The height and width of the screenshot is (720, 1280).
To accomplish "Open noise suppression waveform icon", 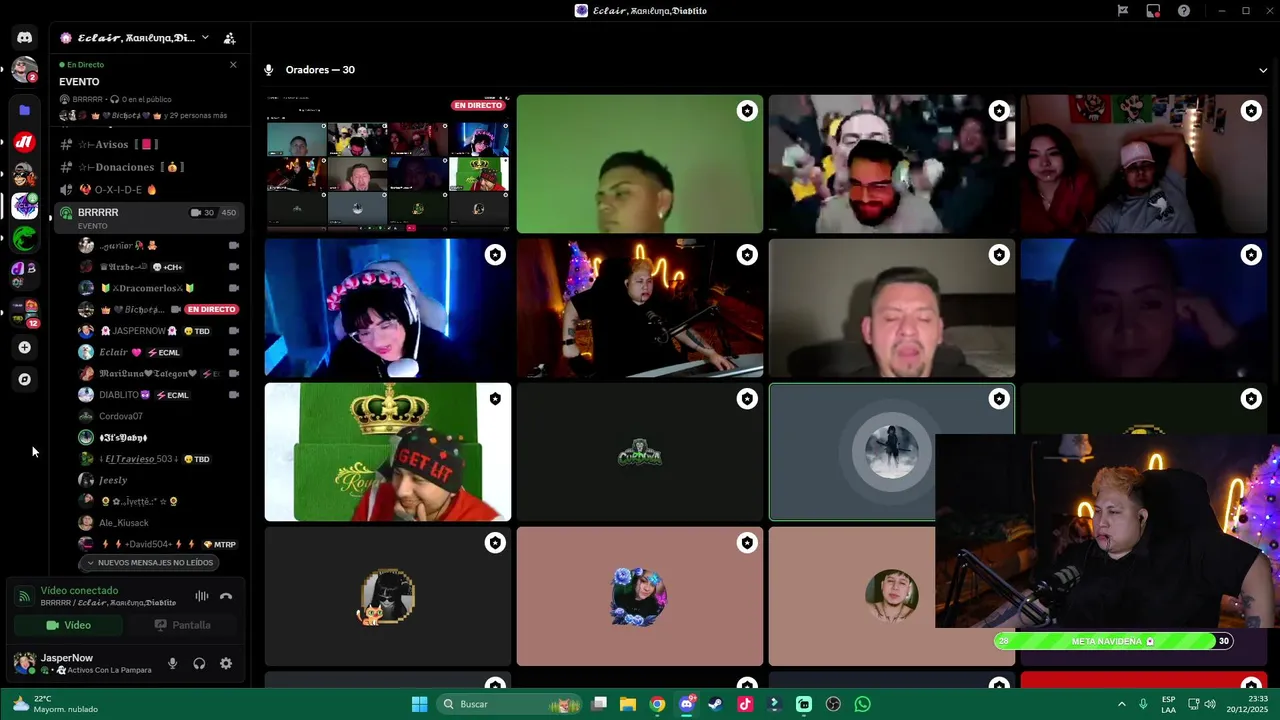I will point(202,596).
